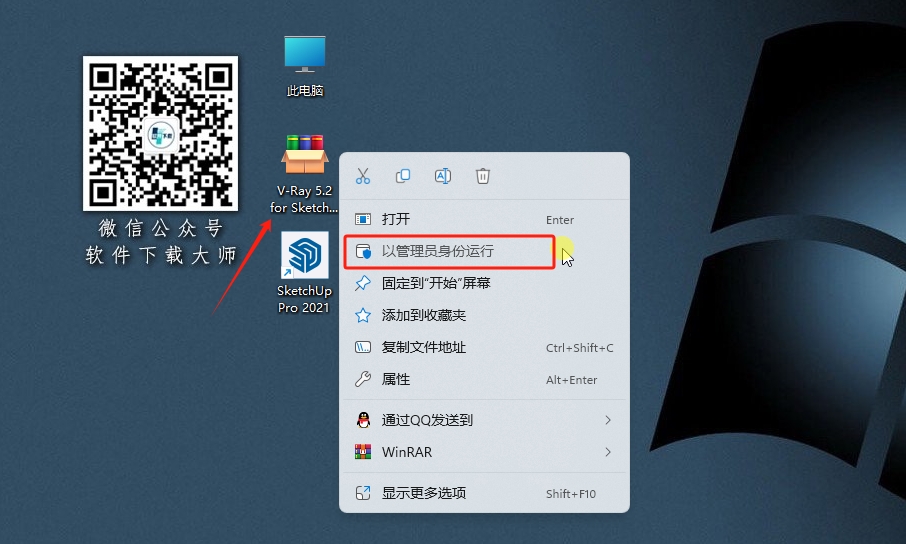
Task: Click the QQ penguin icon in menu
Action: point(363,420)
